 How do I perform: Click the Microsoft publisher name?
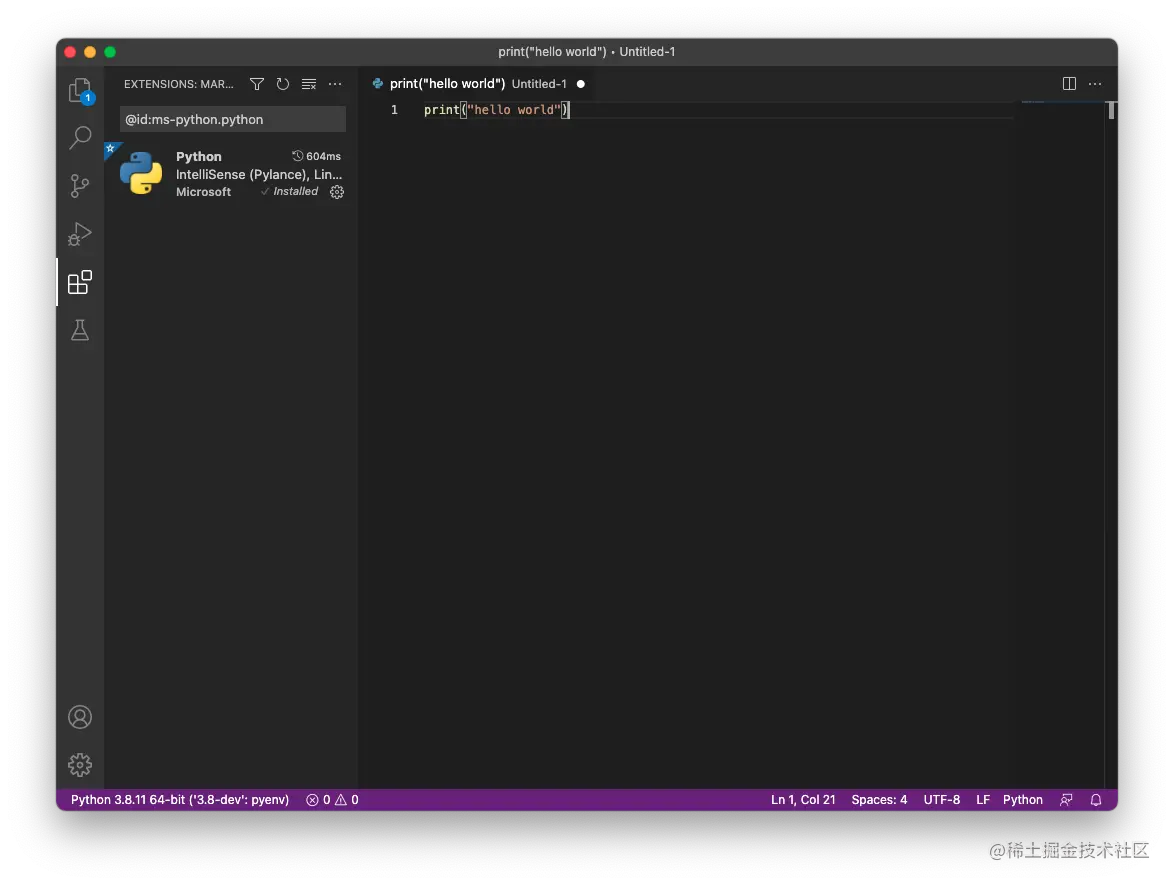click(204, 192)
